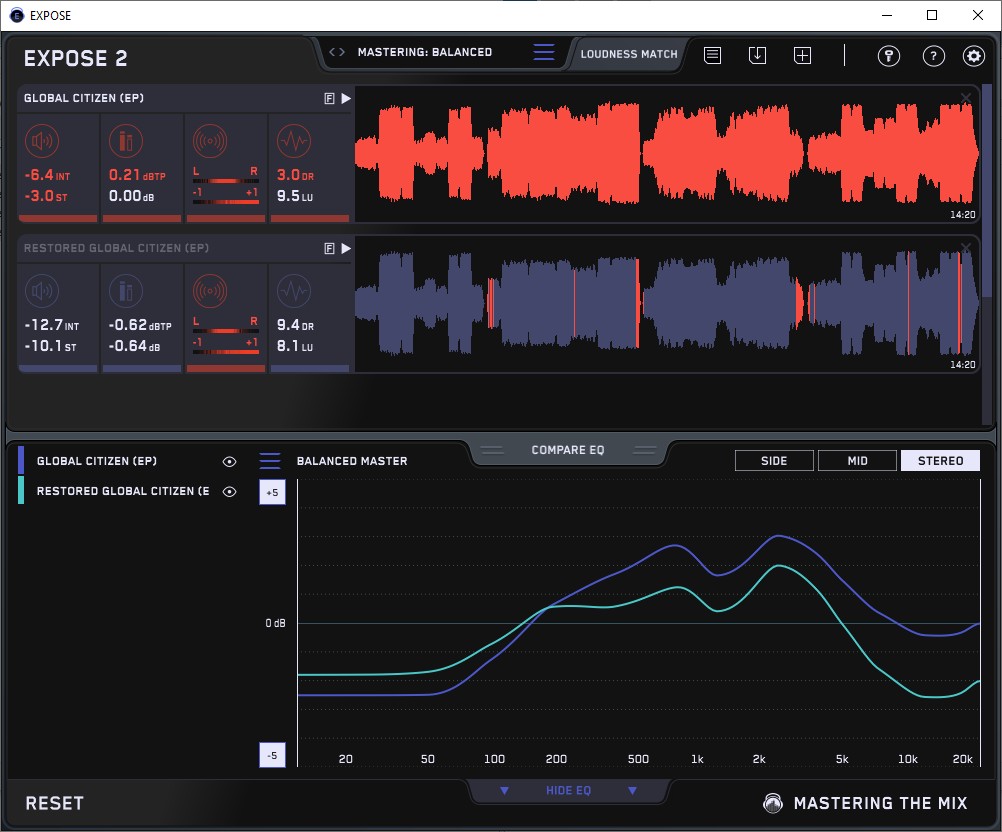
Task: Click the license key icon
Action: click(x=888, y=56)
